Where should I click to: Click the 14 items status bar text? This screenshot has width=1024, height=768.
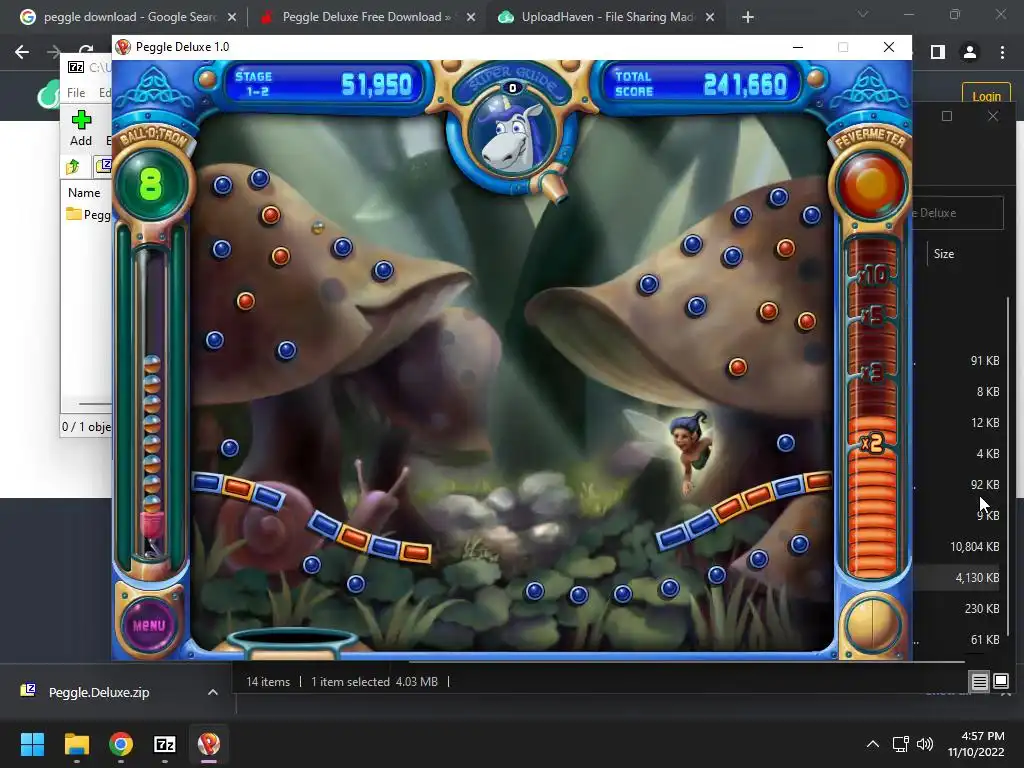(x=268, y=682)
